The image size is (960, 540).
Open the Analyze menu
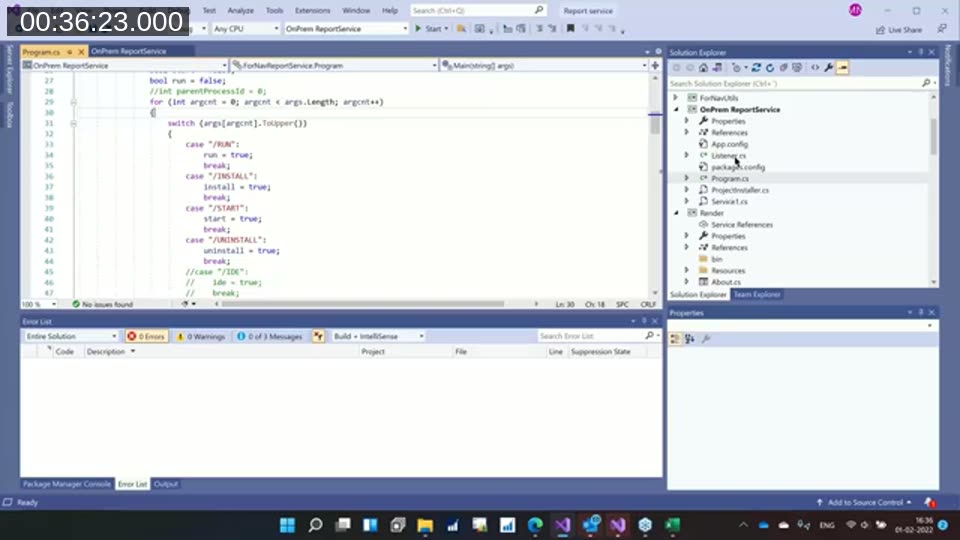(x=241, y=10)
